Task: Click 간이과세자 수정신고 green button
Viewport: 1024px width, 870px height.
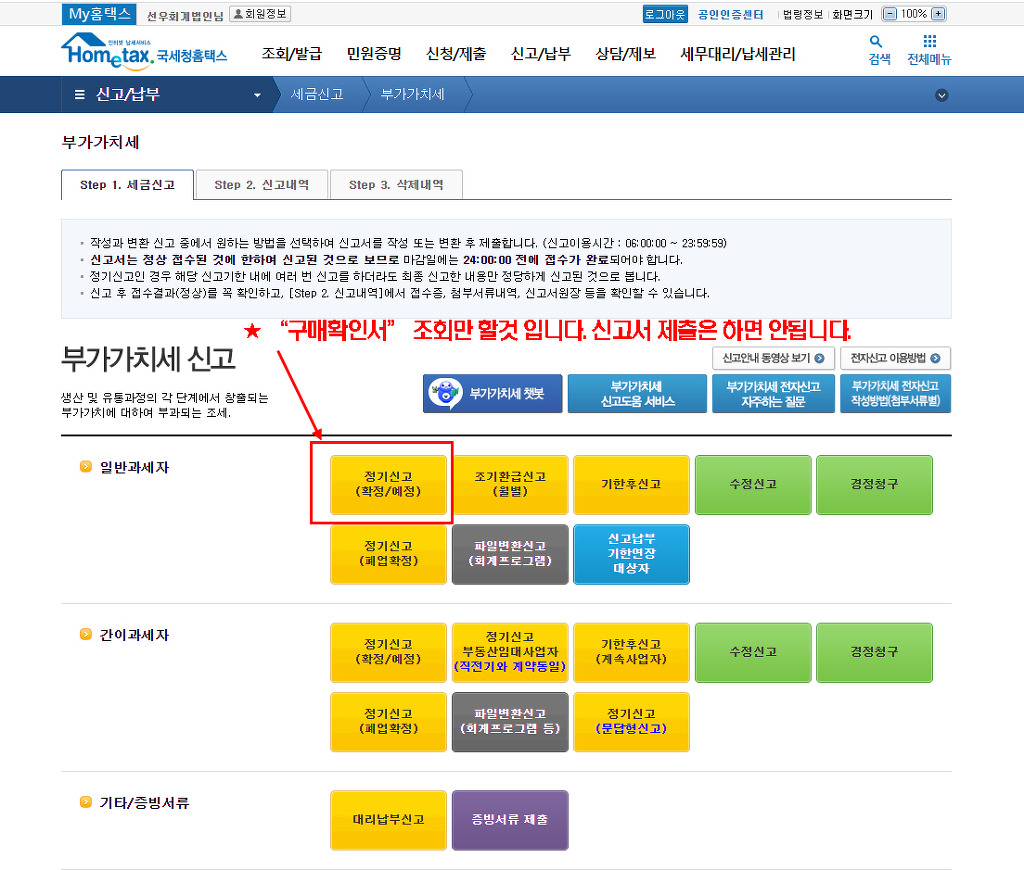Action: [753, 652]
